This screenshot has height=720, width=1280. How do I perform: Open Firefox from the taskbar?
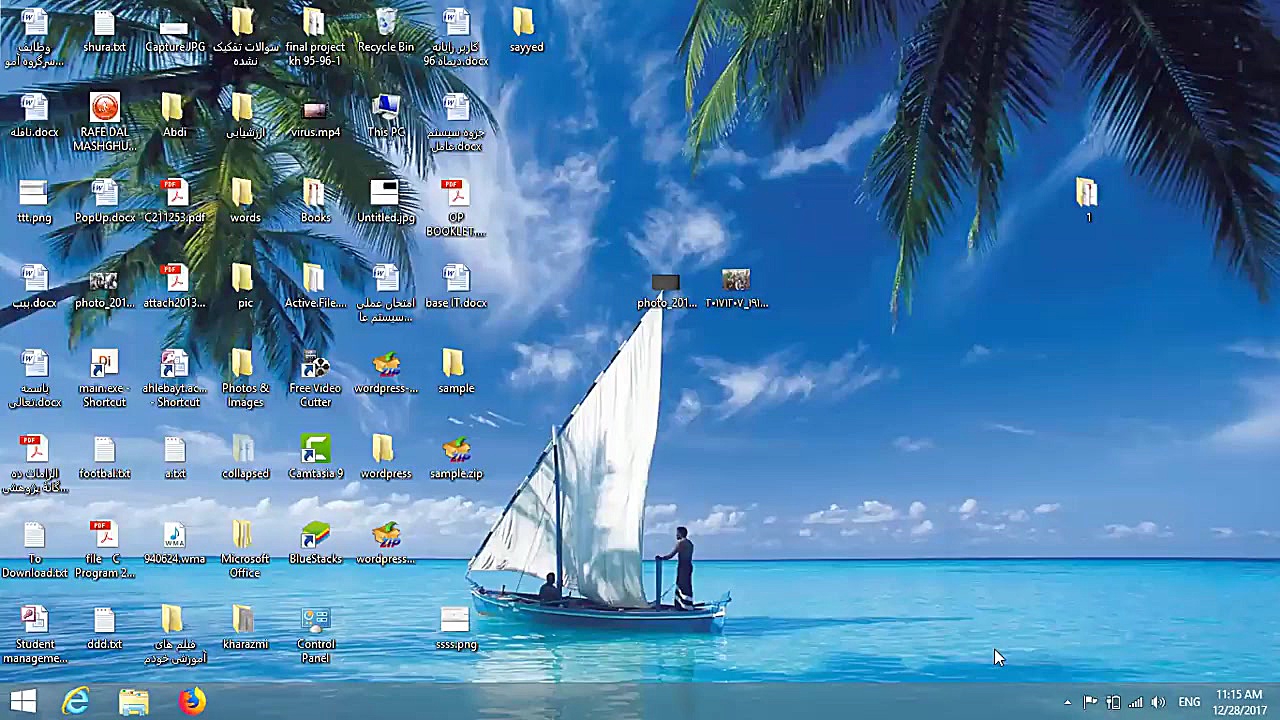click(x=192, y=702)
